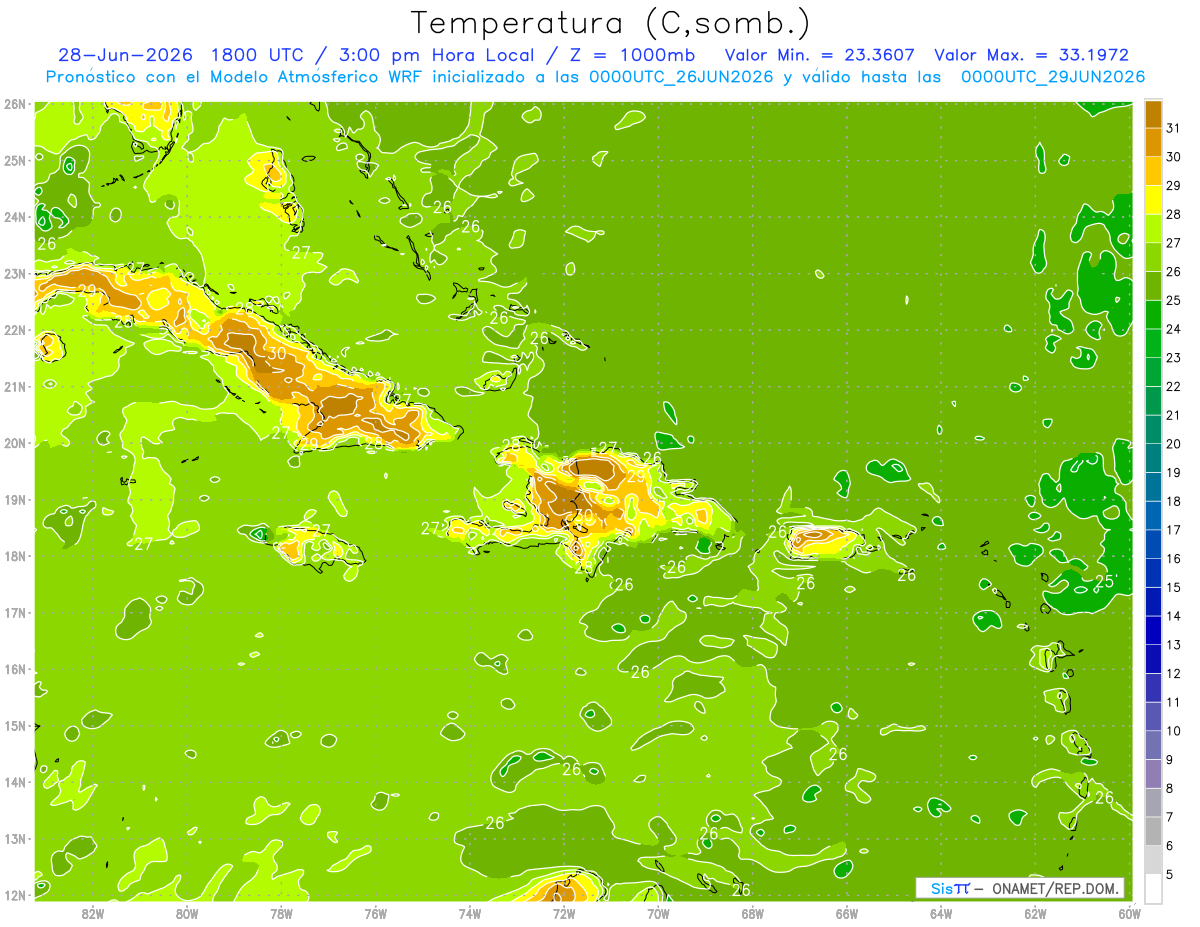Screen dimensions: 1200x927
Task: Click the '60W' longitude label
Action: (1129, 913)
